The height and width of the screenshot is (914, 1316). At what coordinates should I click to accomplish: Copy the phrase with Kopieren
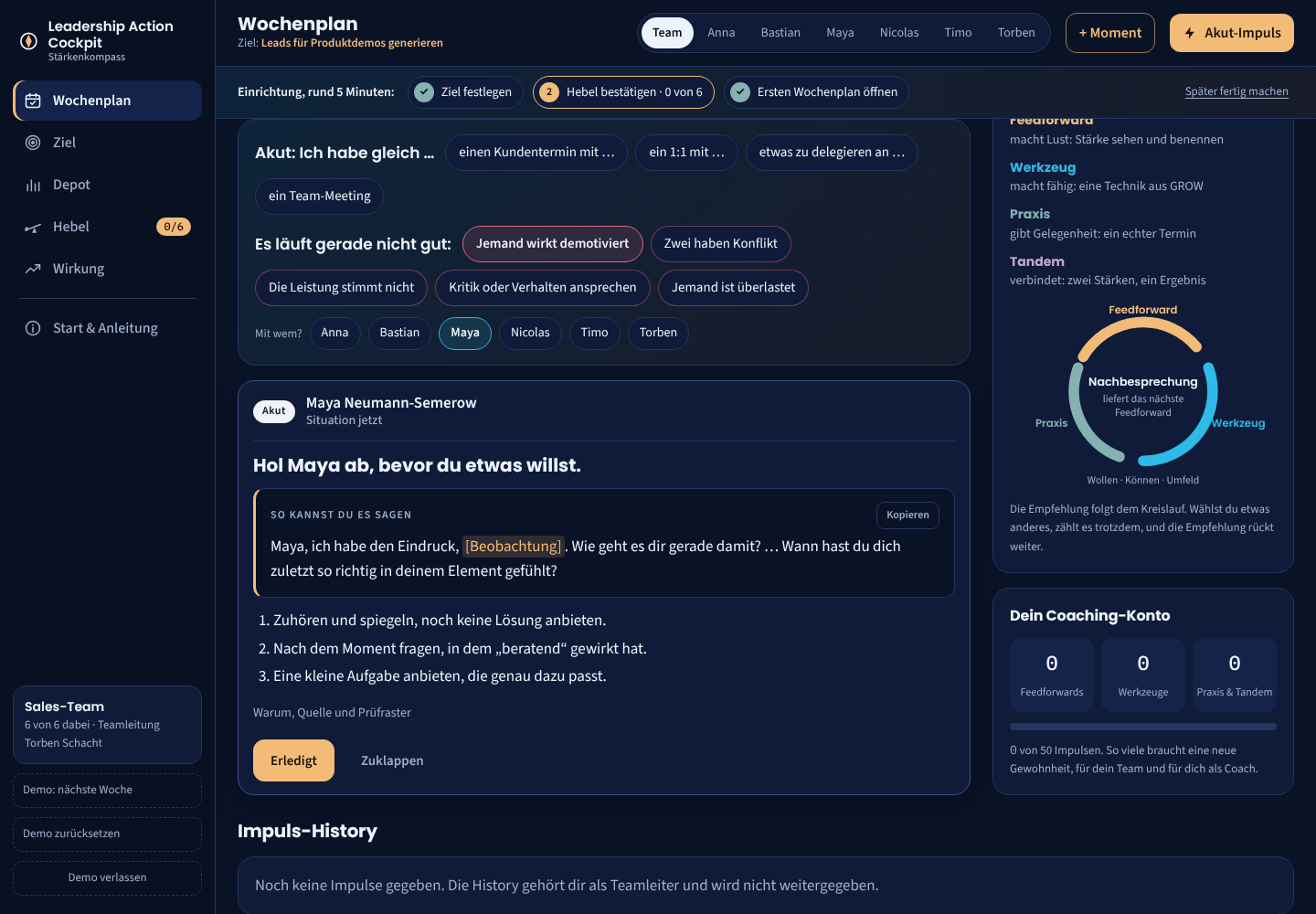[907, 515]
